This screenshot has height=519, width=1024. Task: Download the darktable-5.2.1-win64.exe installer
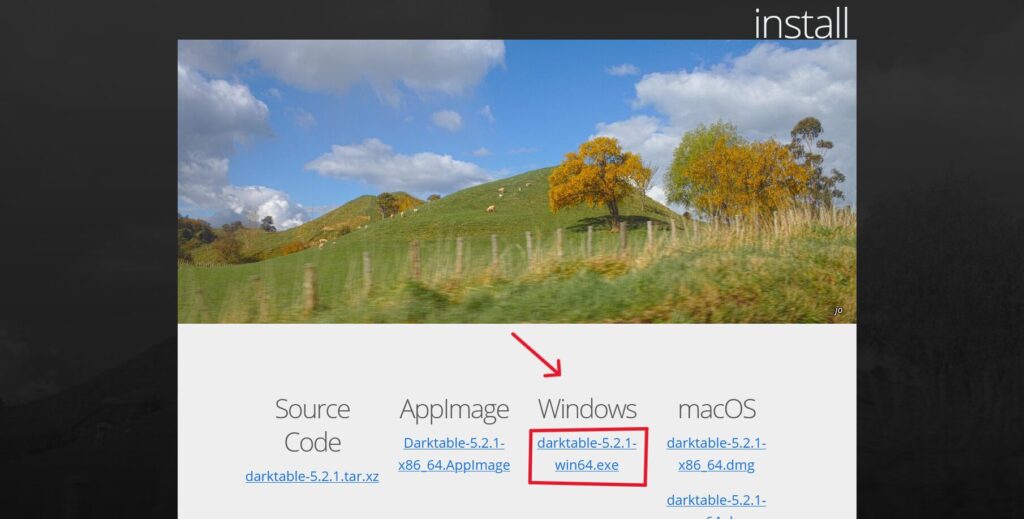[586, 454]
